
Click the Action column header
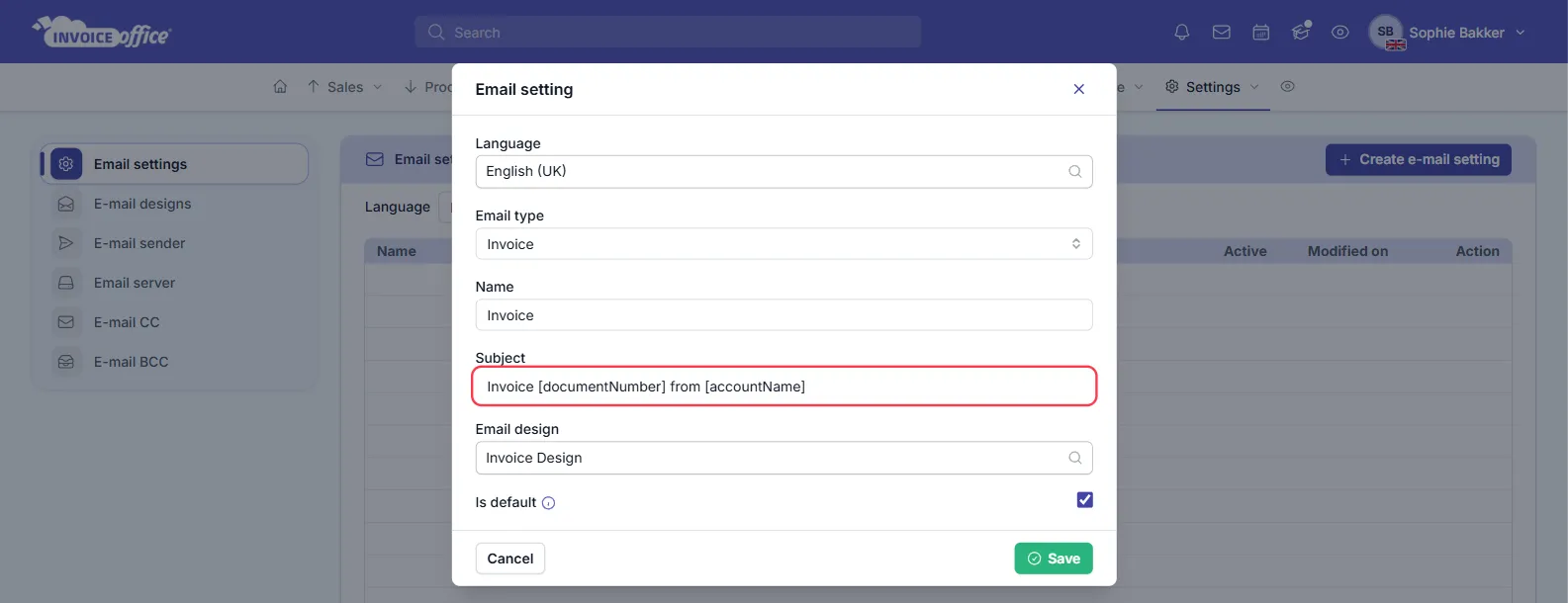(1477, 251)
